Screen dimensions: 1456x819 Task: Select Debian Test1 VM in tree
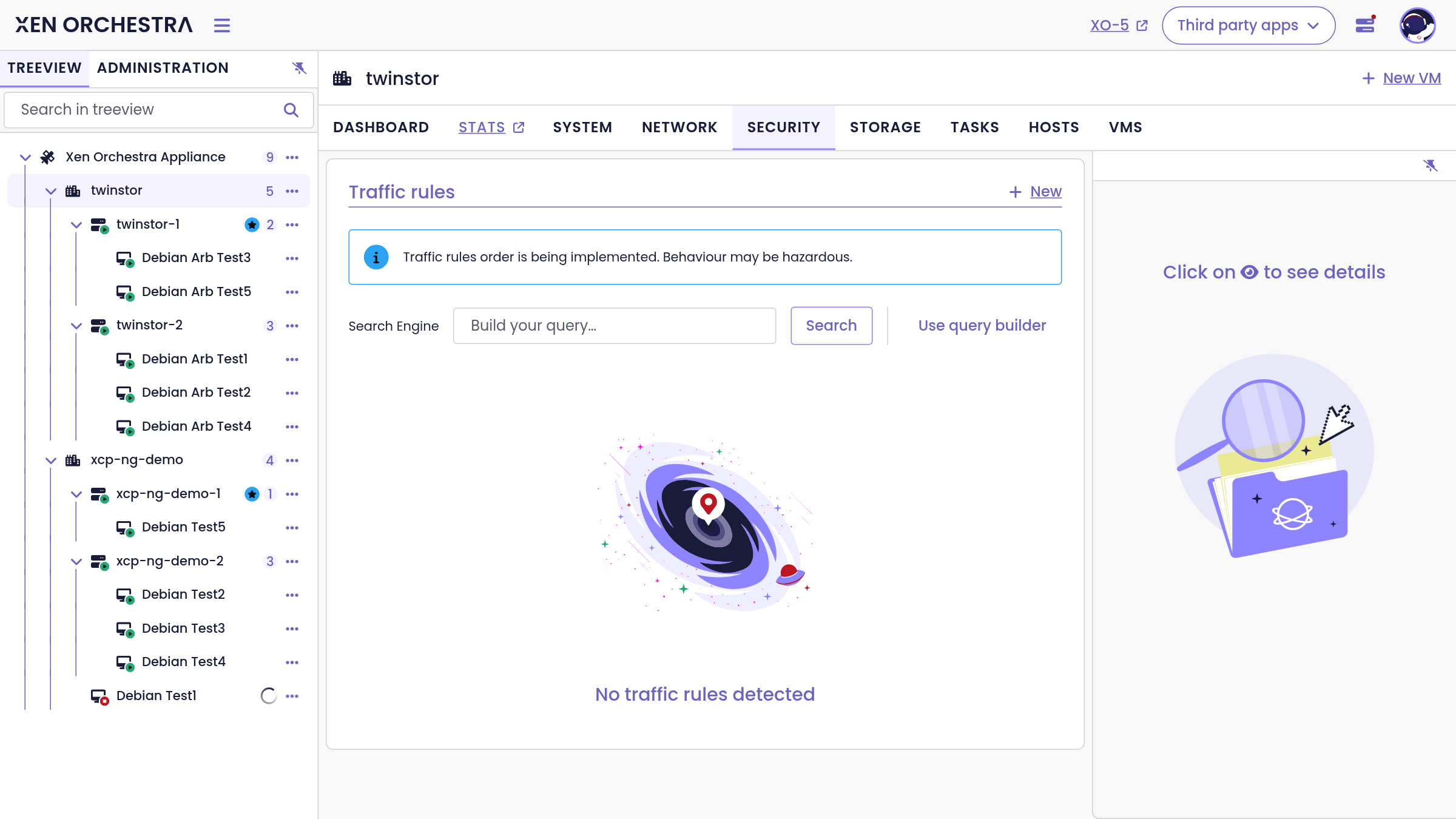157,696
